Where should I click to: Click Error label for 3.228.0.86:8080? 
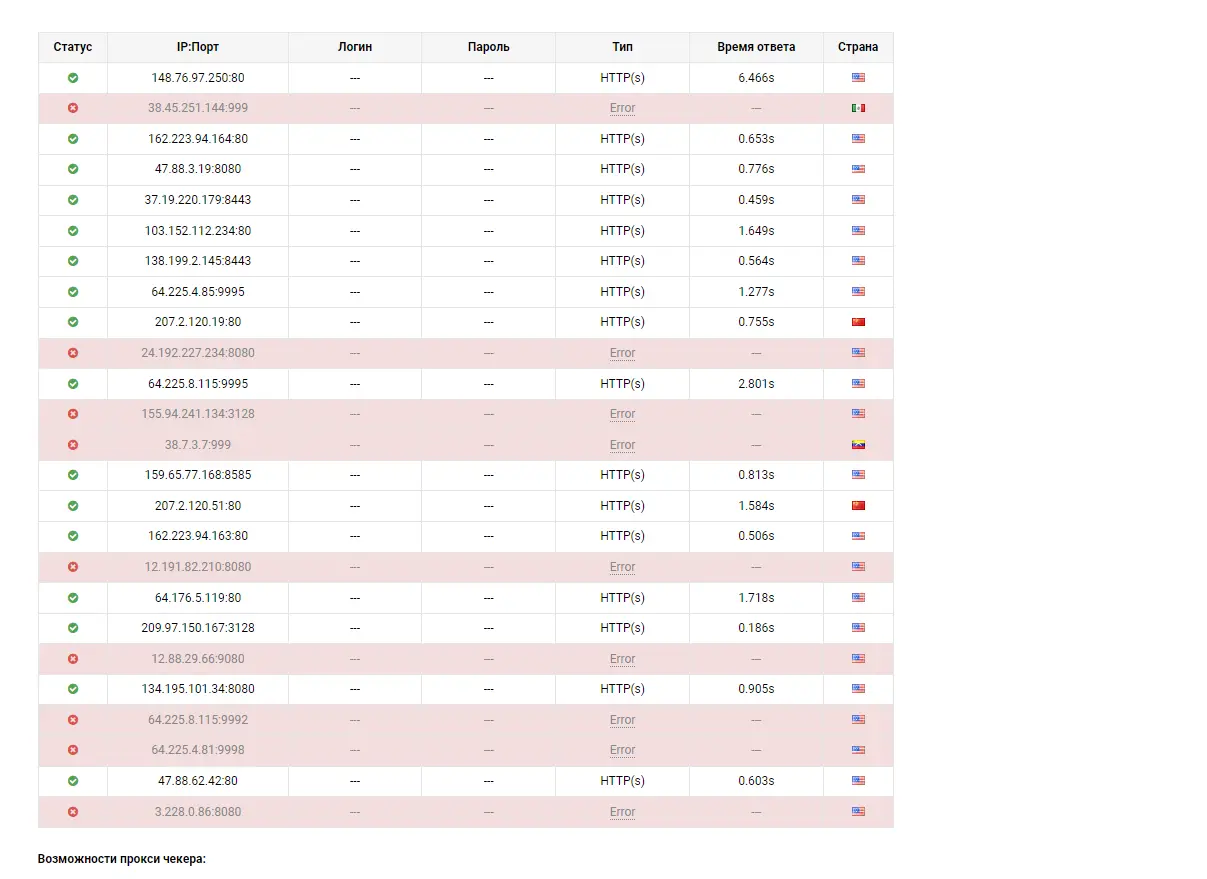(x=622, y=812)
